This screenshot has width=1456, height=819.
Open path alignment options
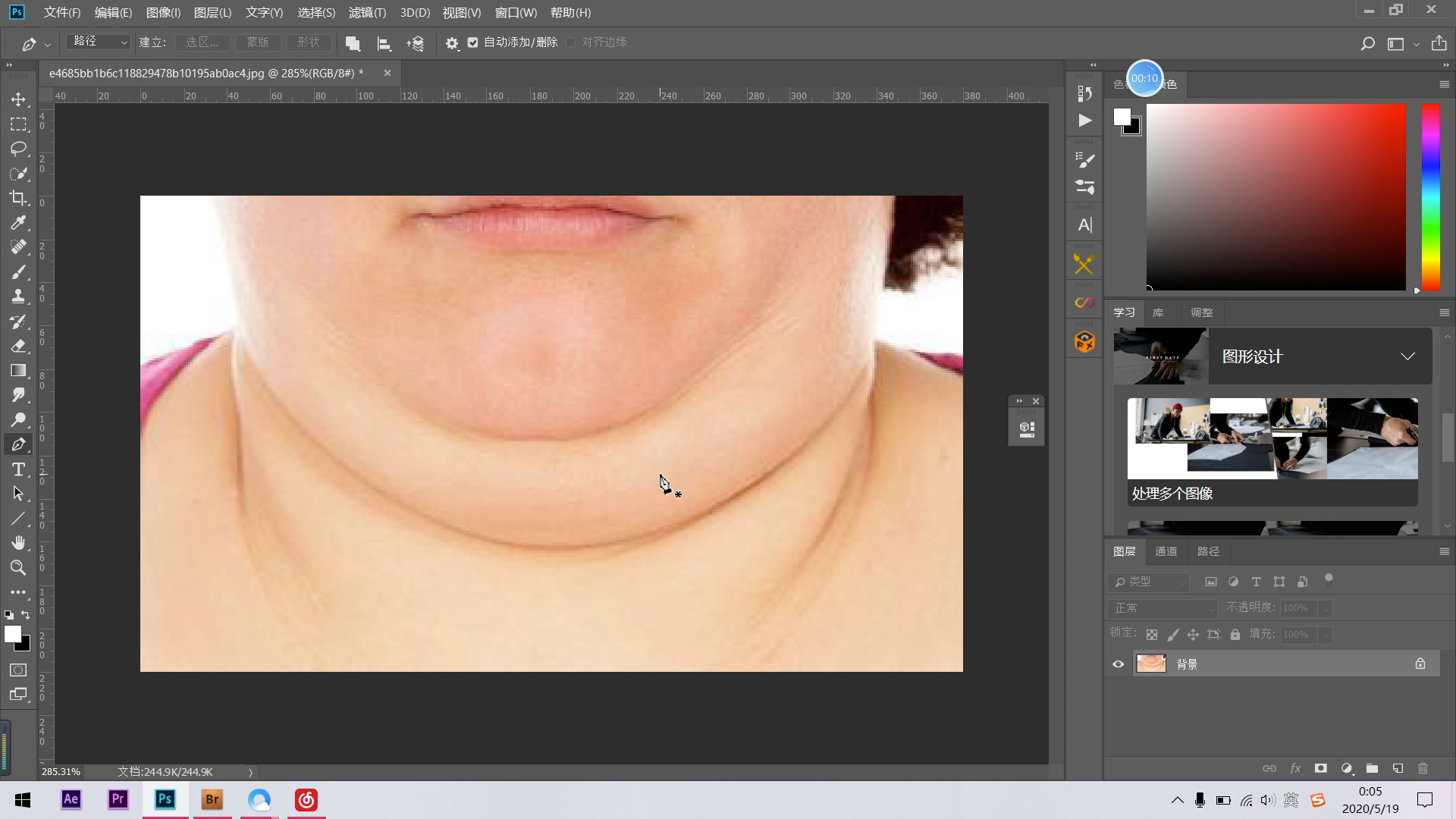(x=384, y=43)
